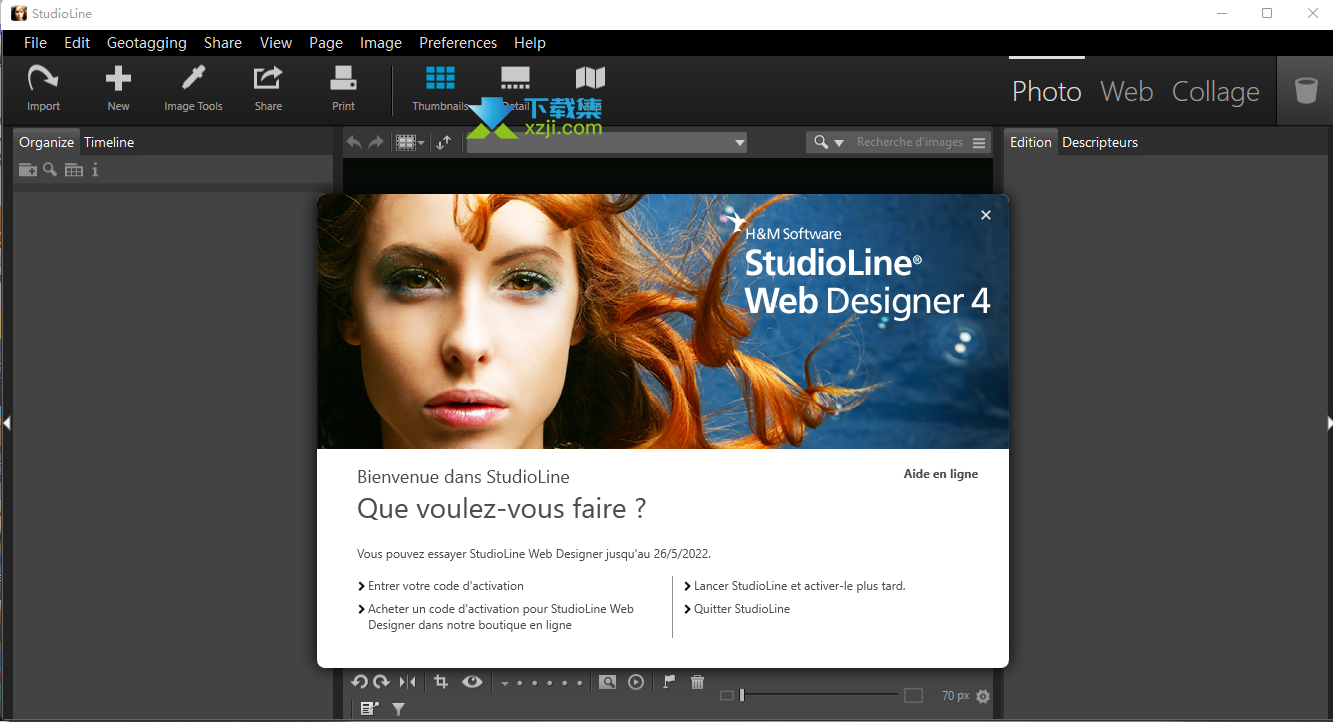The width and height of the screenshot is (1333, 722).
Task: Open the File menu
Action: [x=35, y=43]
